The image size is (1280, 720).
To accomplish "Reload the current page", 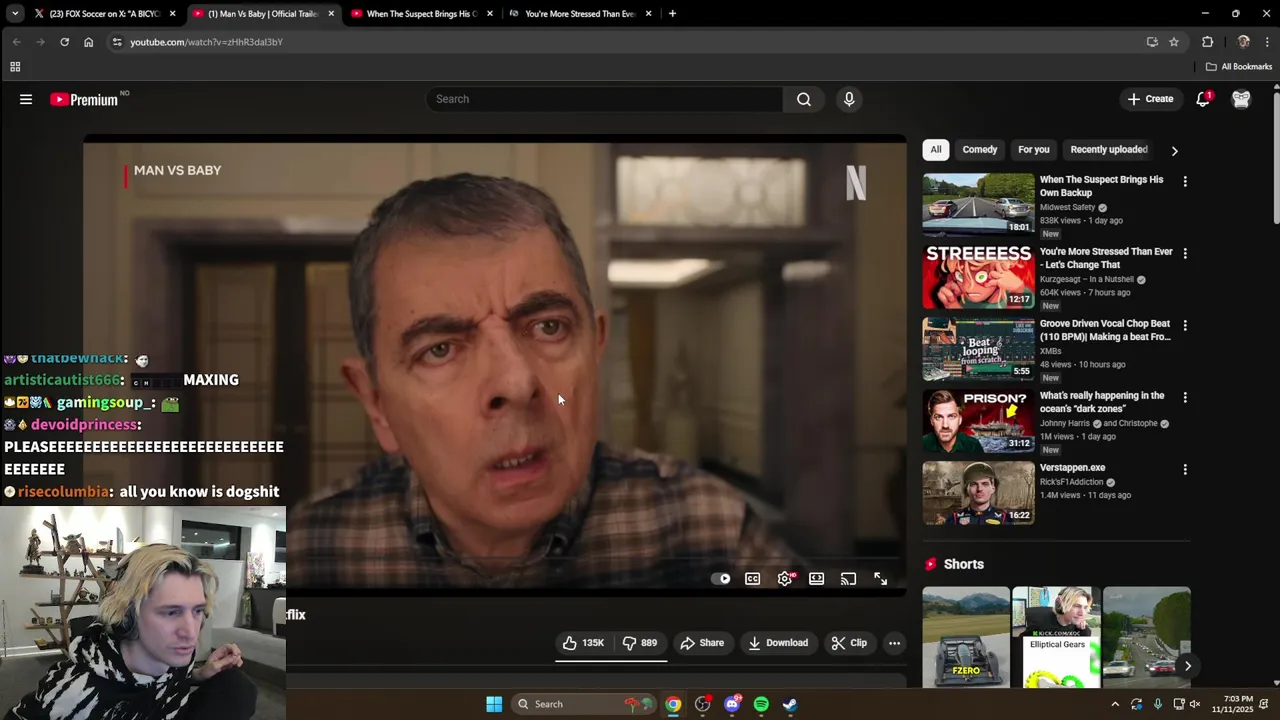I will tap(64, 42).
